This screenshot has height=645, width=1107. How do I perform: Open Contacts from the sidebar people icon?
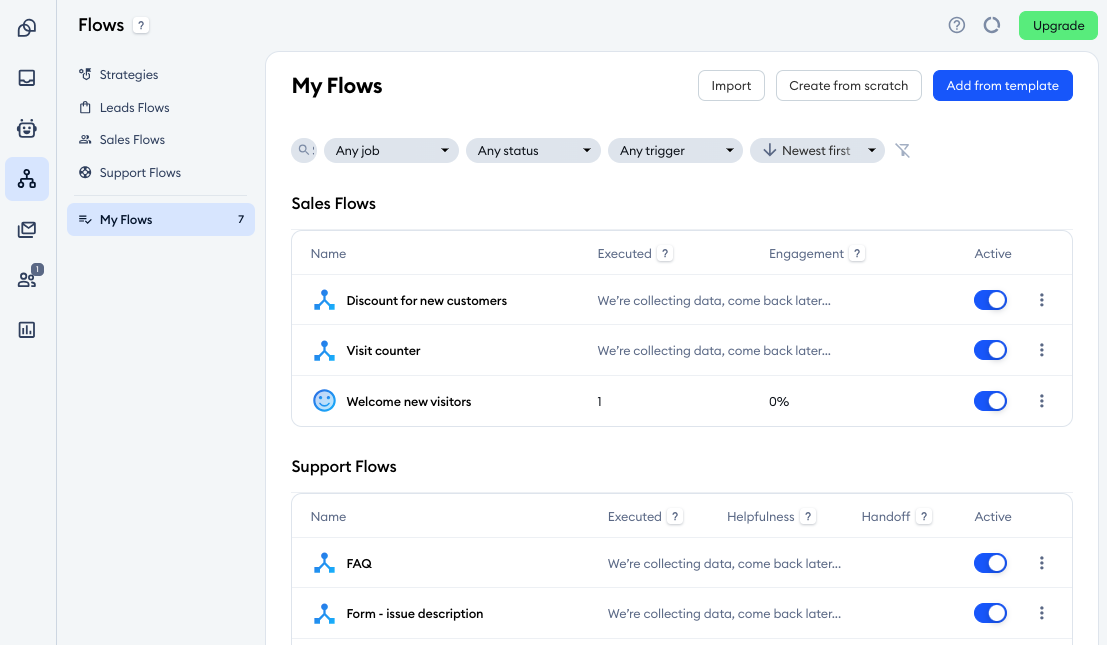(27, 279)
